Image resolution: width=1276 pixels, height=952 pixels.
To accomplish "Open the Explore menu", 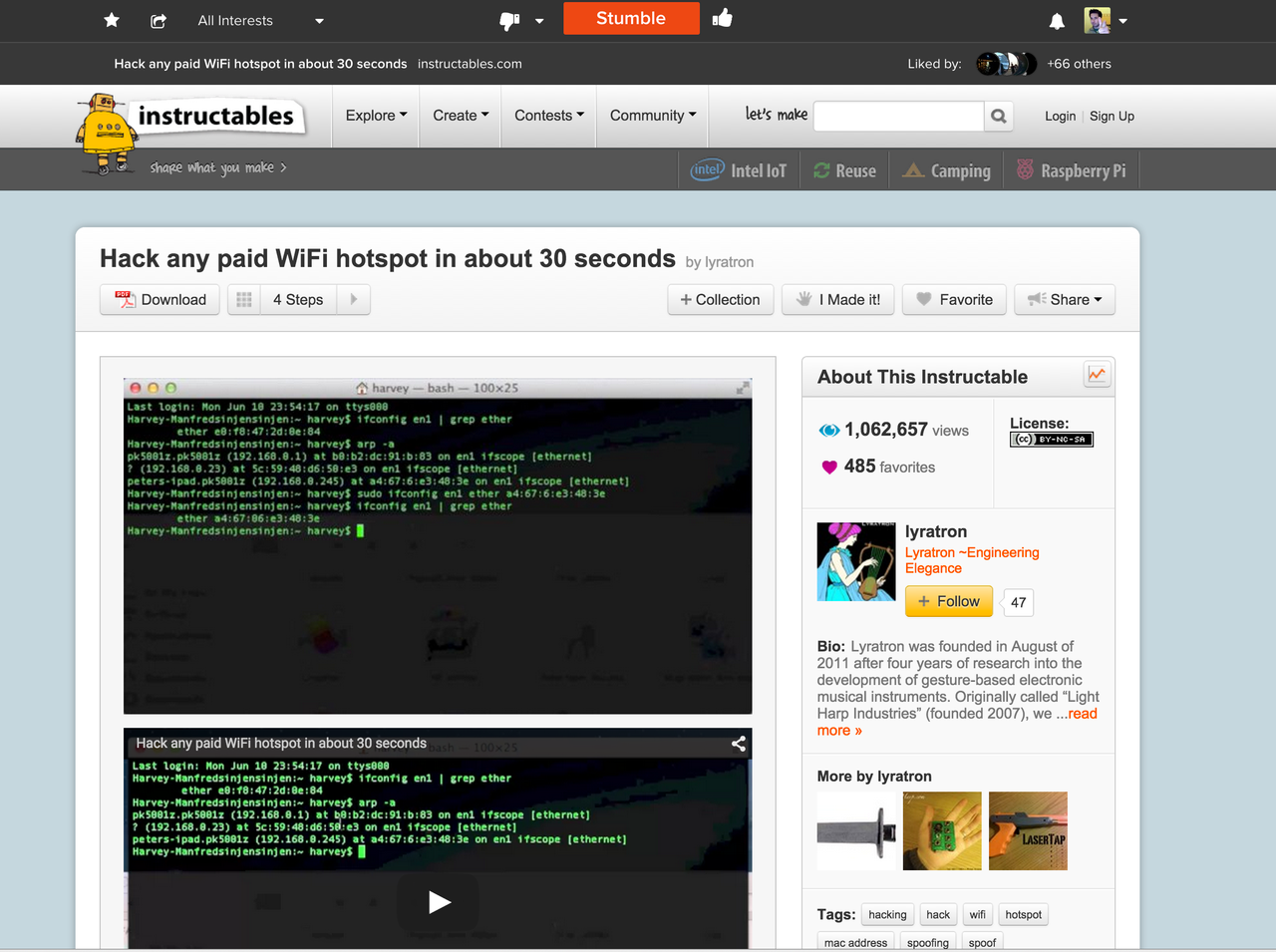I will 376,116.
